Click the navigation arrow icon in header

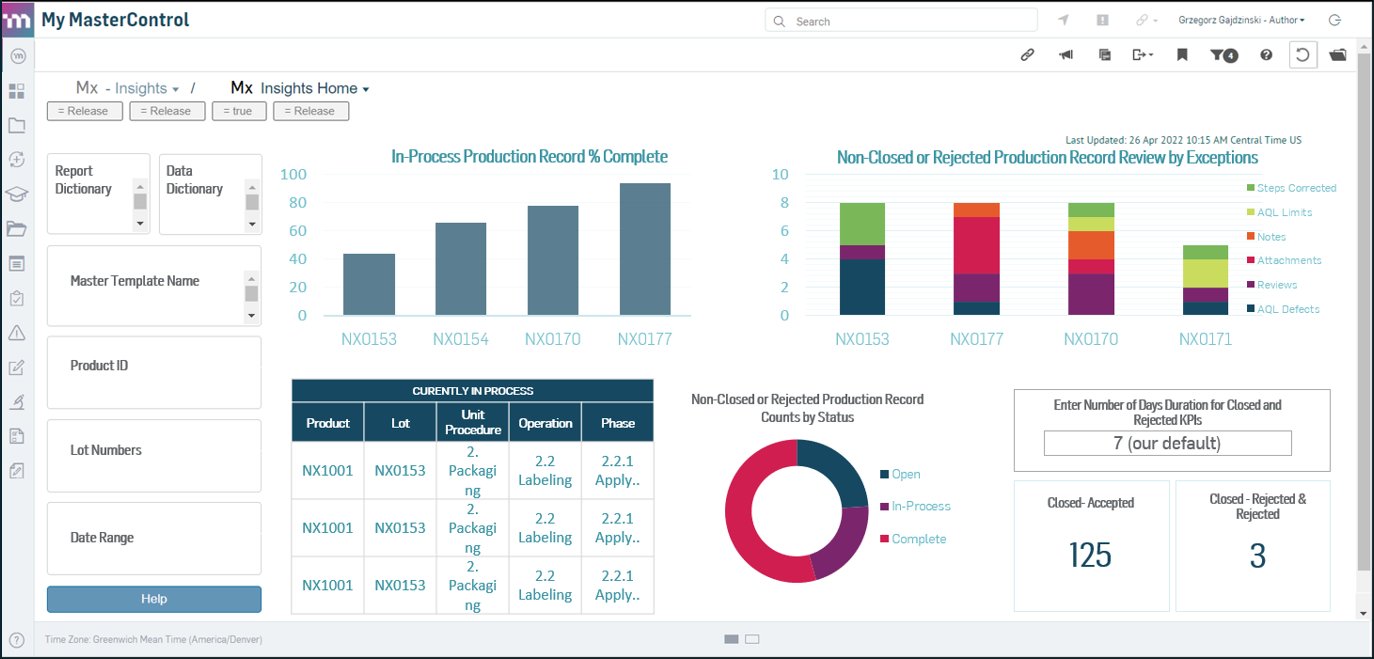point(1064,20)
